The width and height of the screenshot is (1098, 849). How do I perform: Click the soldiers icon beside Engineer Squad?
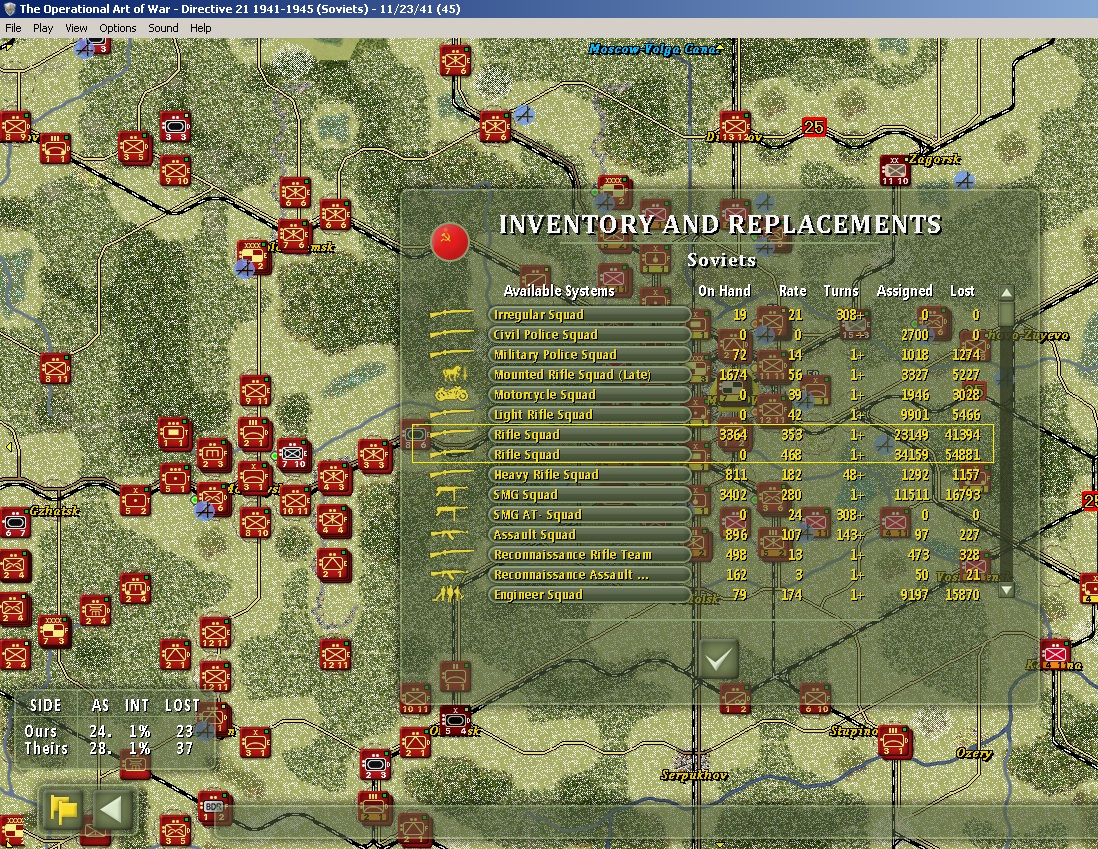click(x=448, y=594)
